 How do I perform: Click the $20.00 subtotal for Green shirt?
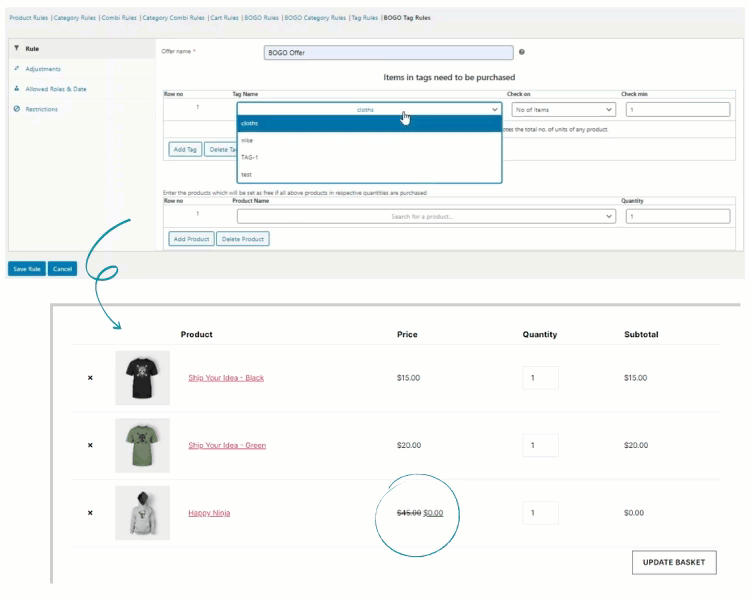[x=636, y=445]
